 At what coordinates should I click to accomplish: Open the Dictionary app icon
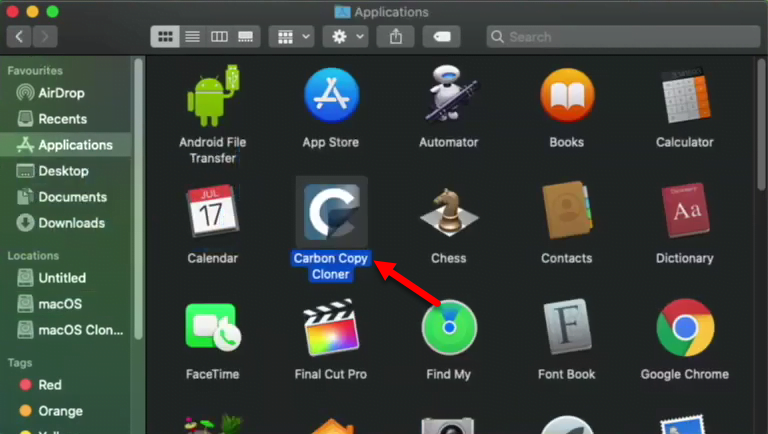click(x=685, y=210)
